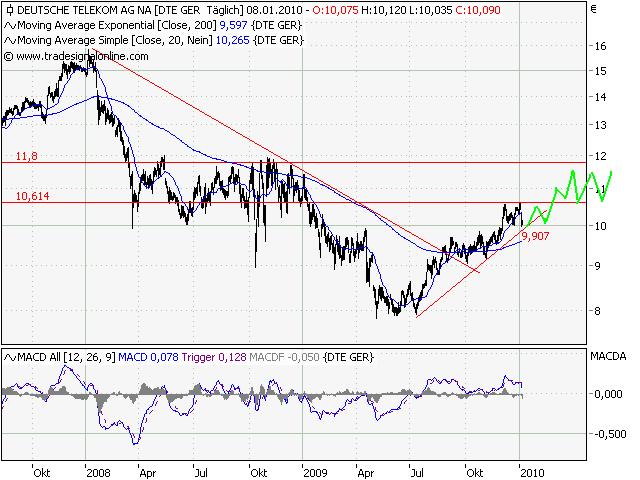Click the 16 tick on price axis
Viewport: 640px width, 480px height.
[600, 46]
